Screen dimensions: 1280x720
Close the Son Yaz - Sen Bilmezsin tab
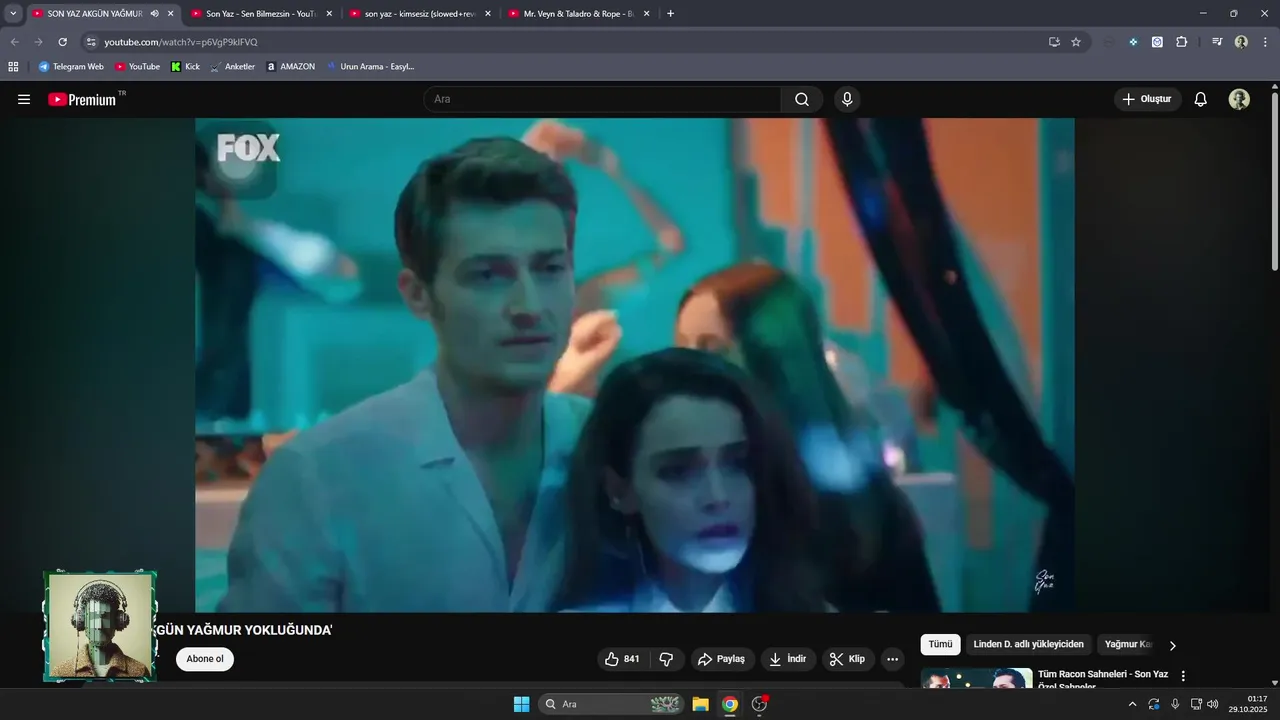tap(329, 14)
